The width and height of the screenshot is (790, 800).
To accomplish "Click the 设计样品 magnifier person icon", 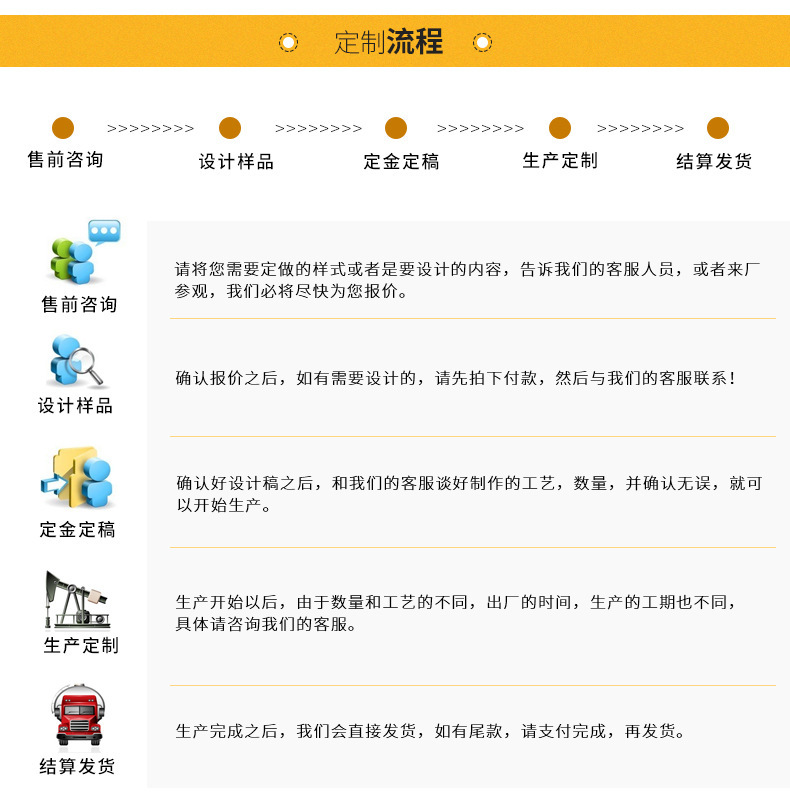I will 77,360.
